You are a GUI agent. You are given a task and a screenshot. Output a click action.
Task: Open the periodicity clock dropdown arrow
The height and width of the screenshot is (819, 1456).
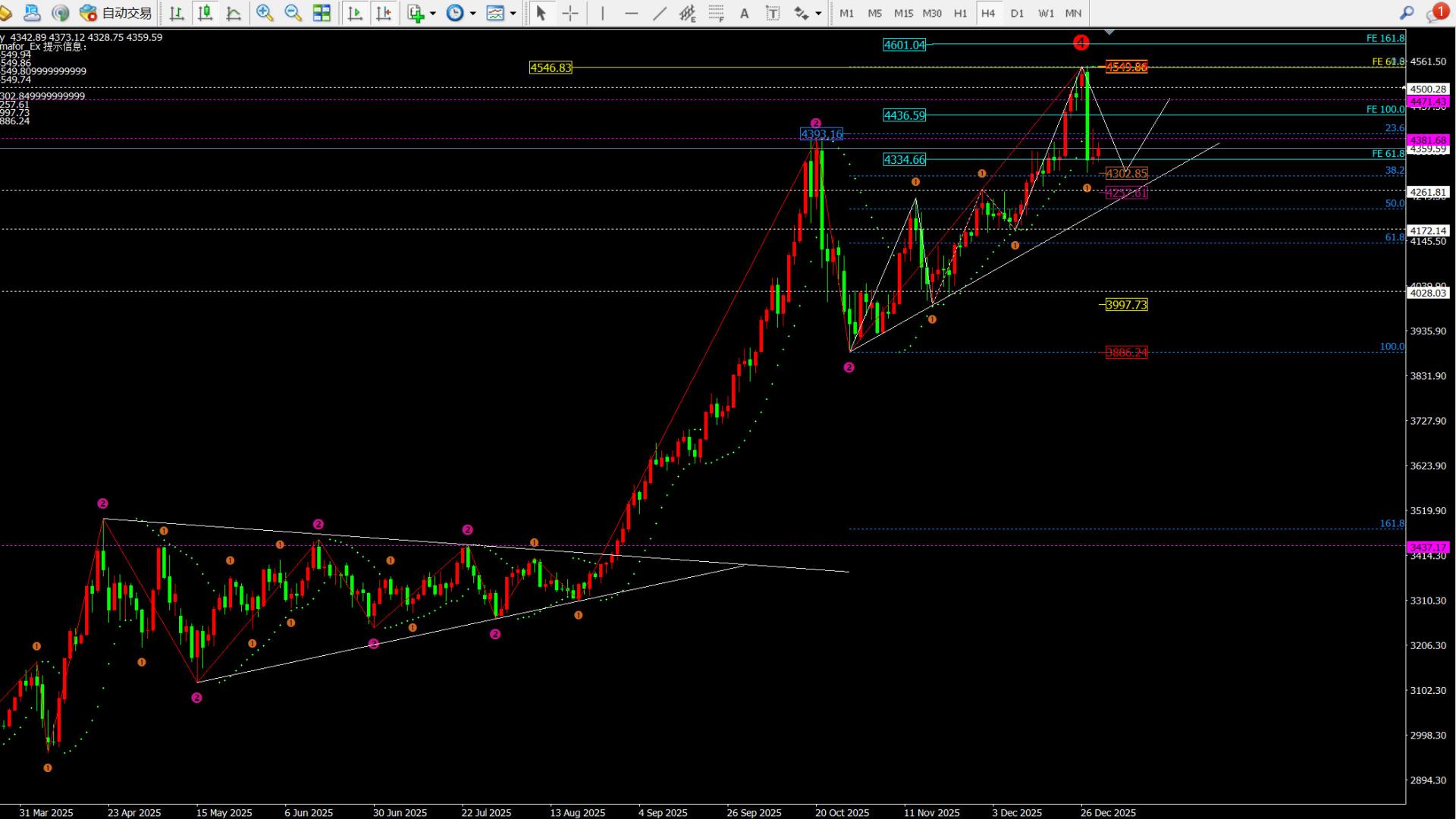coord(472,13)
